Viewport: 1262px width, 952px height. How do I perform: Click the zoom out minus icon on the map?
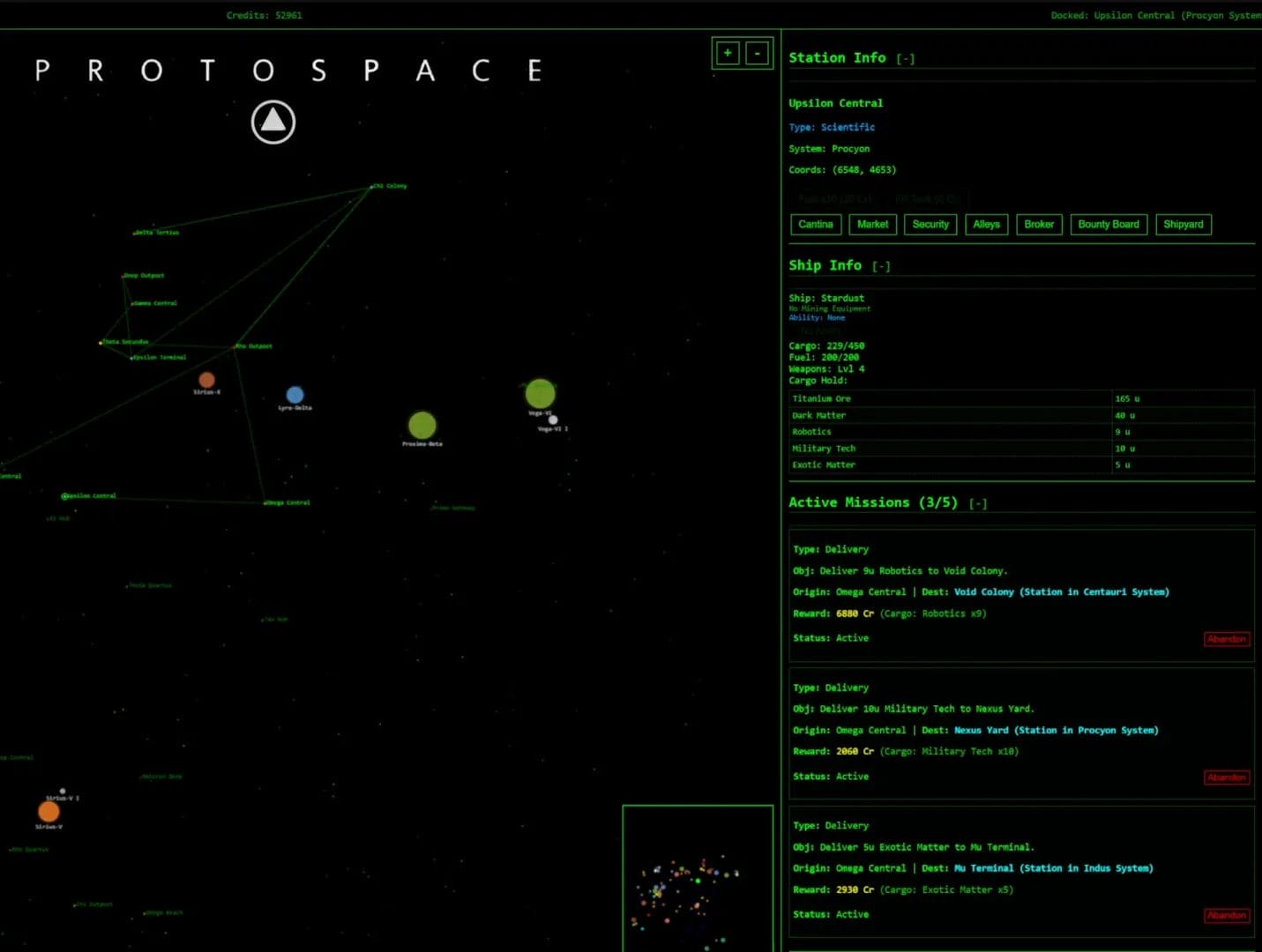click(x=757, y=53)
